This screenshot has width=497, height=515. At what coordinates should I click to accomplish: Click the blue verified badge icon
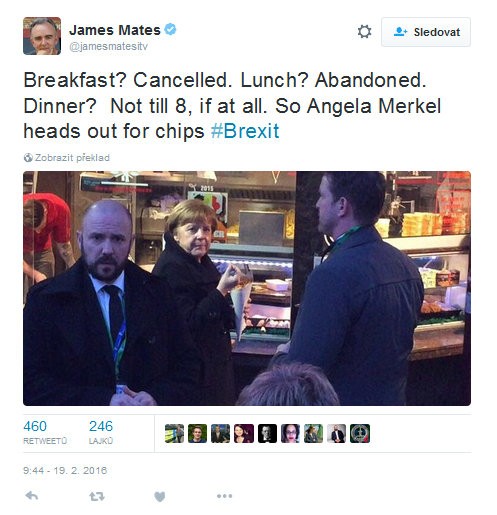coord(171,29)
